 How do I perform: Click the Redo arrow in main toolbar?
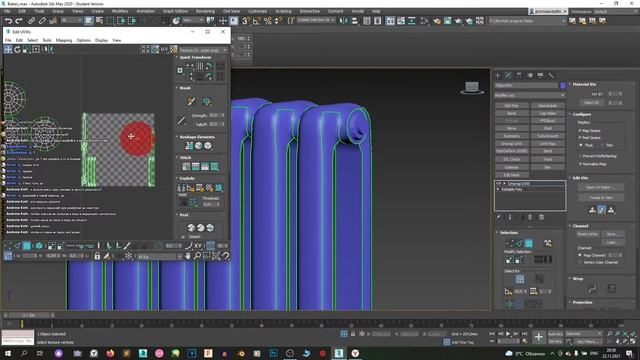click(x=19, y=21)
